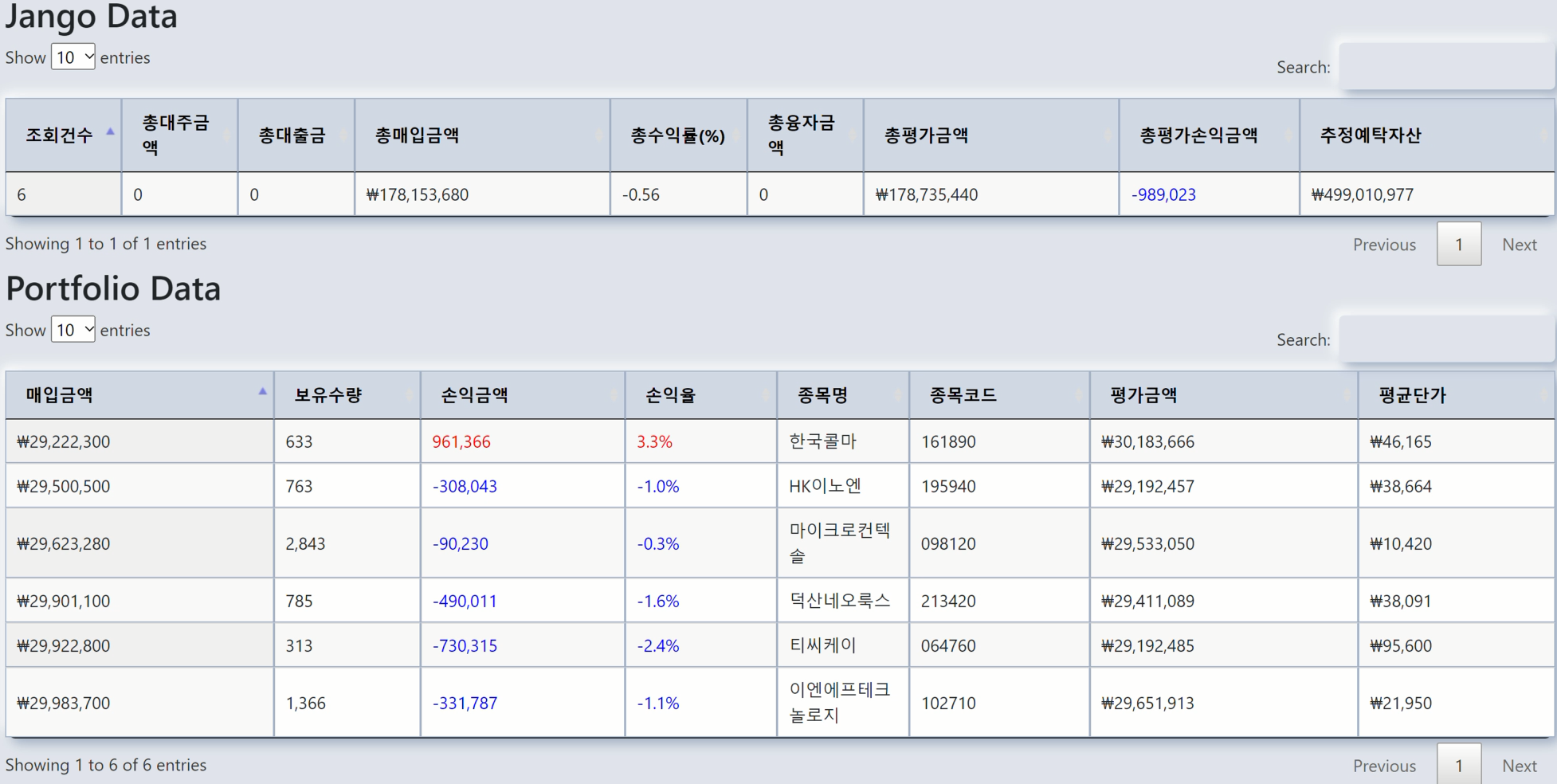Image resolution: width=1557 pixels, height=784 pixels.
Task: Select the -331,787 loss value
Action: click(465, 703)
